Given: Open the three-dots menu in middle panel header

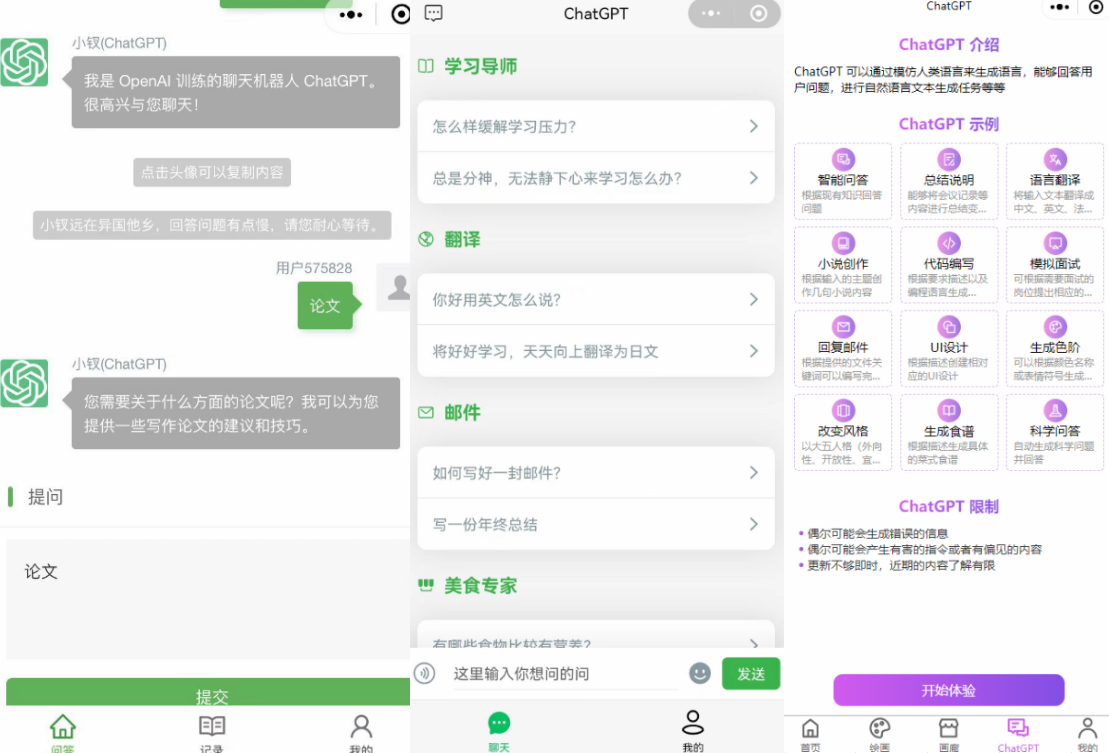Looking at the screenshot, I should tap(711, 13).
